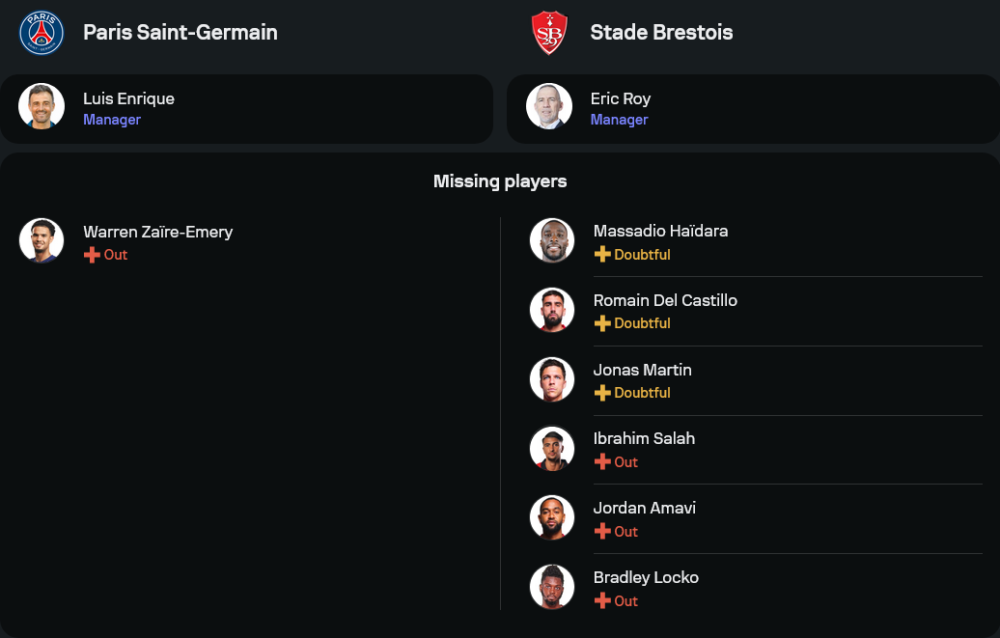This screenshot has height=638, width=1000.
Task: Click the Paris Saint-Germain club crest
Action: 42,32
